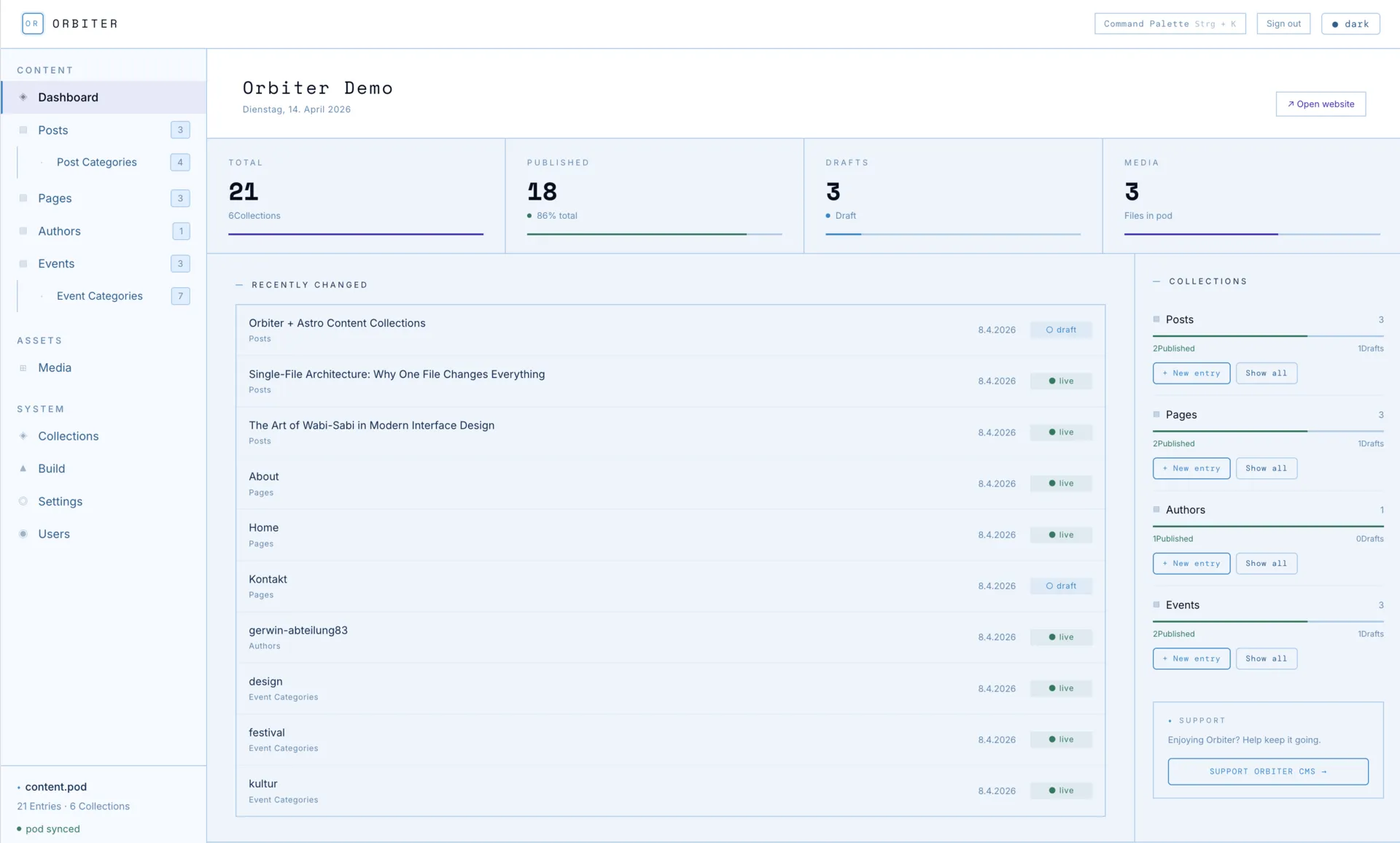The image size is (1400, 843).
Task: Open the Media assets icon
Action: (23, 368)
